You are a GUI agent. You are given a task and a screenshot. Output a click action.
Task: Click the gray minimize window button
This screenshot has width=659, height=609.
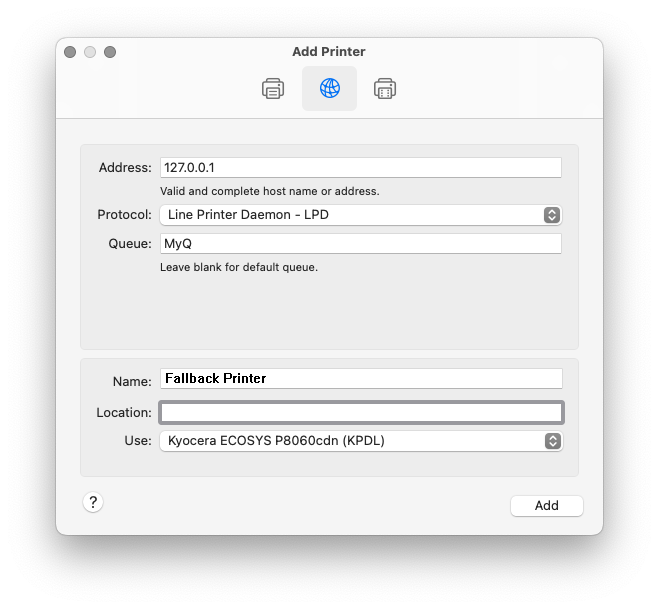(90, 52)
